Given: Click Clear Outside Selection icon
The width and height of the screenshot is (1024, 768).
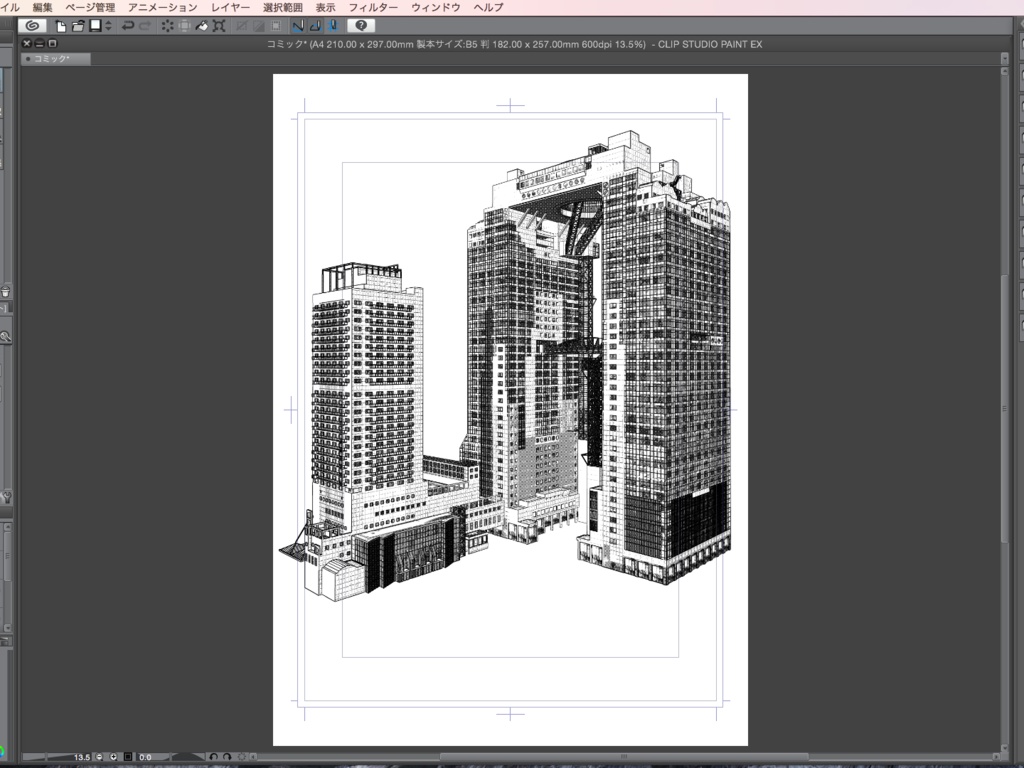Looking at the screenshot, I should 185,25.
